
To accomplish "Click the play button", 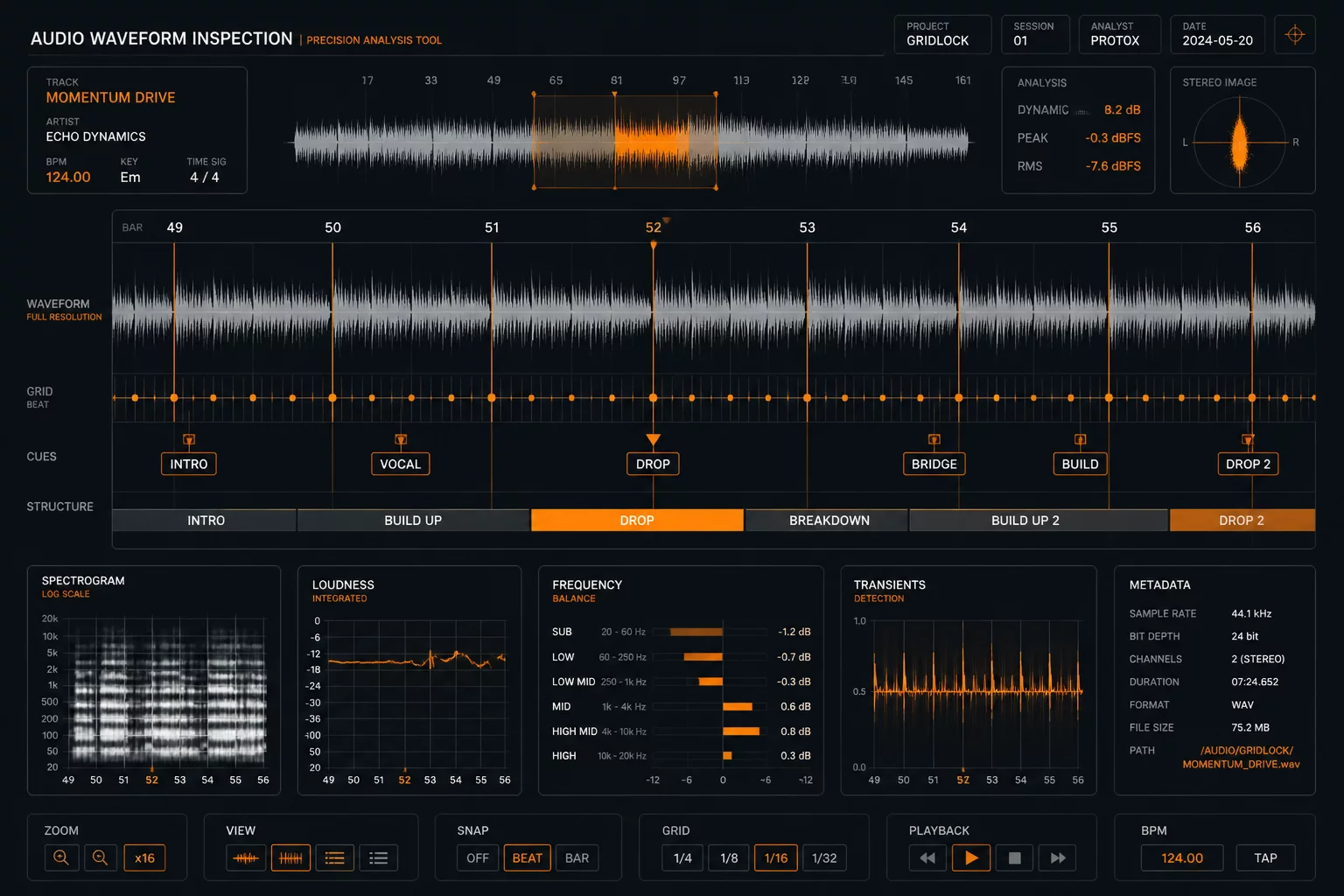I will 971,857.
